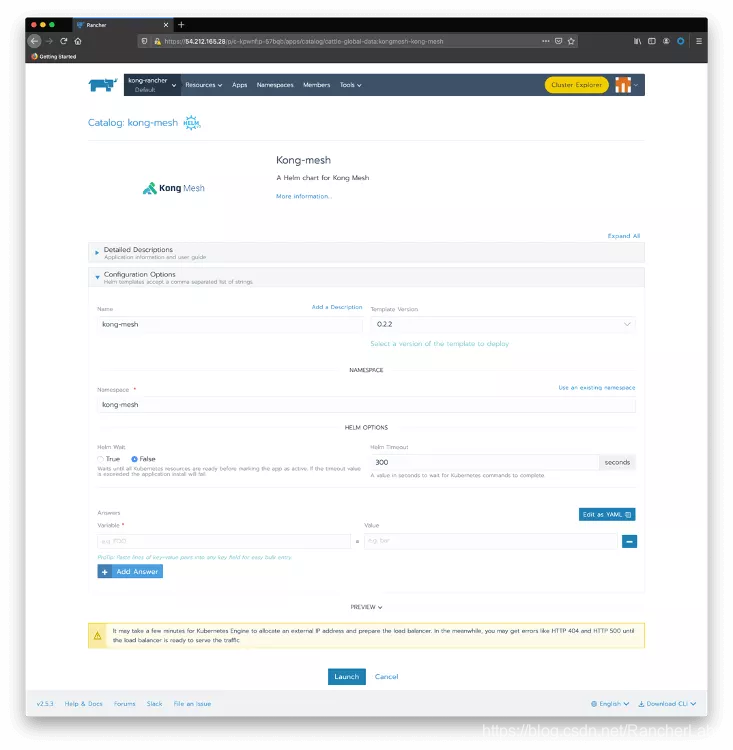Click the Edit as YAML button

[x=607, y=515]
